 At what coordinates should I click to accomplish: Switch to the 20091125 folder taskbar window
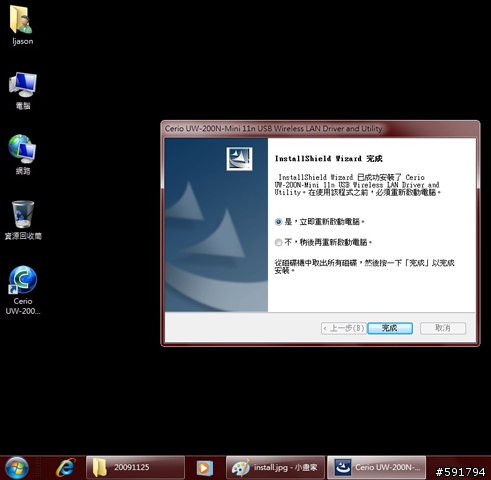coord(135,467)
